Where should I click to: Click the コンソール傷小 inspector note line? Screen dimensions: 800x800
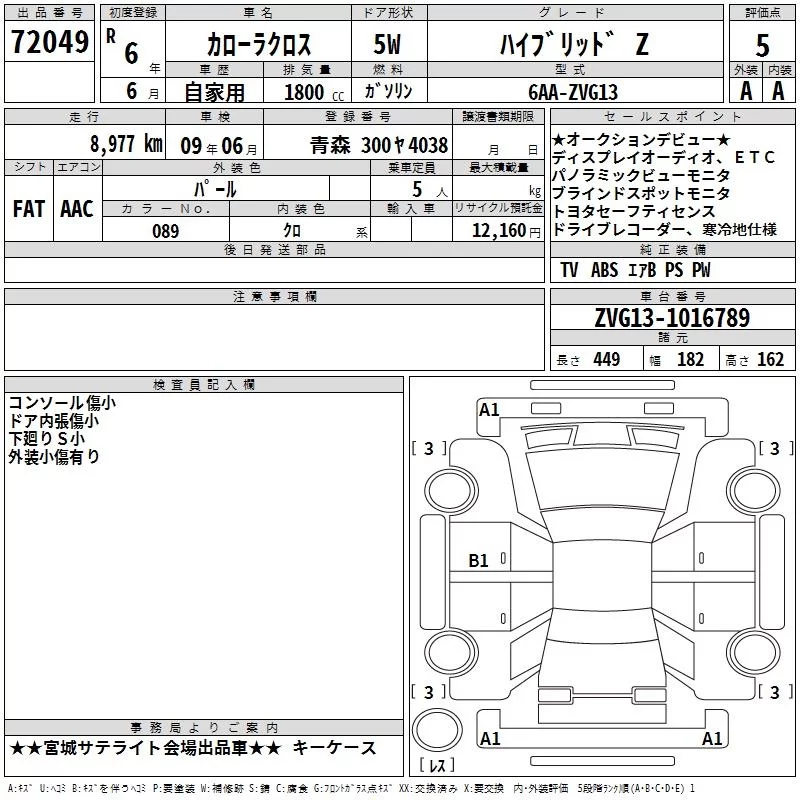pyautogui.click(x=62, y=402)
